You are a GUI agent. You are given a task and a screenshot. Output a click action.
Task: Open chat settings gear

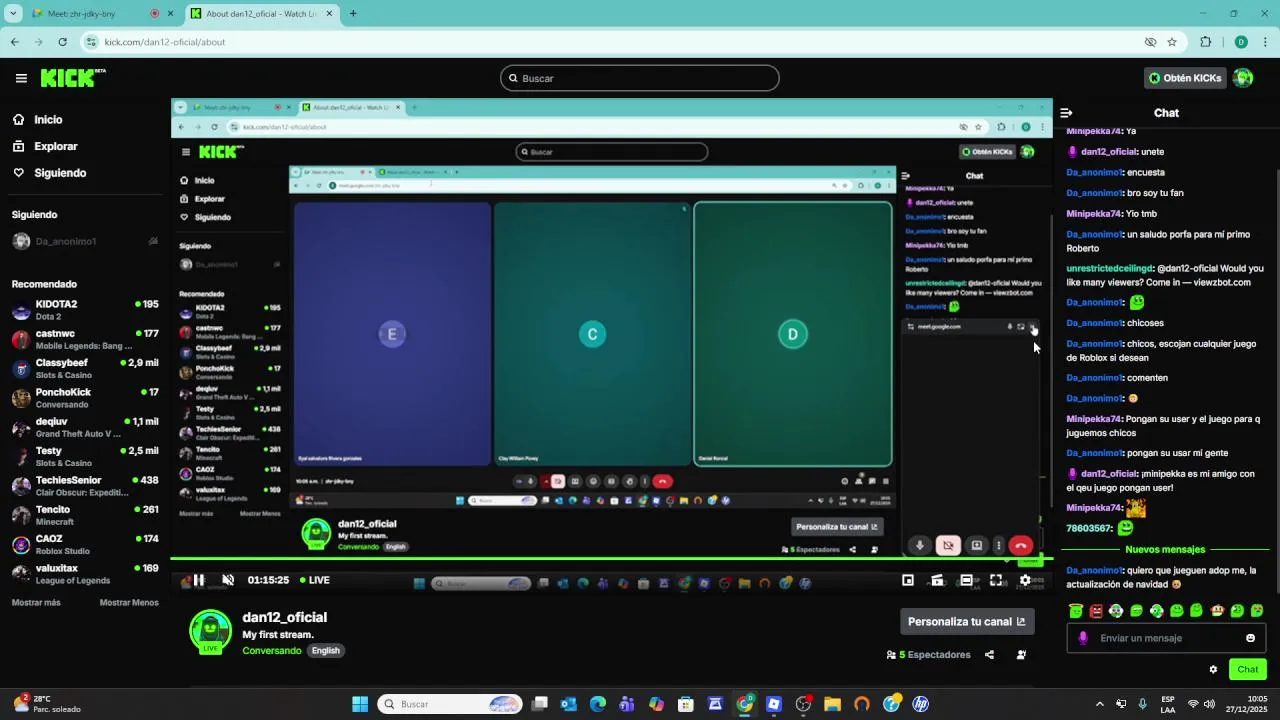(1213, 670)
